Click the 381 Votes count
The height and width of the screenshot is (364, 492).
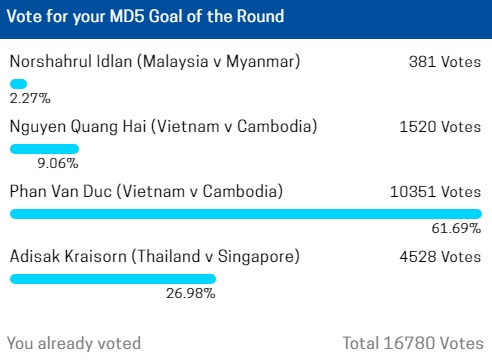point(445,62)
